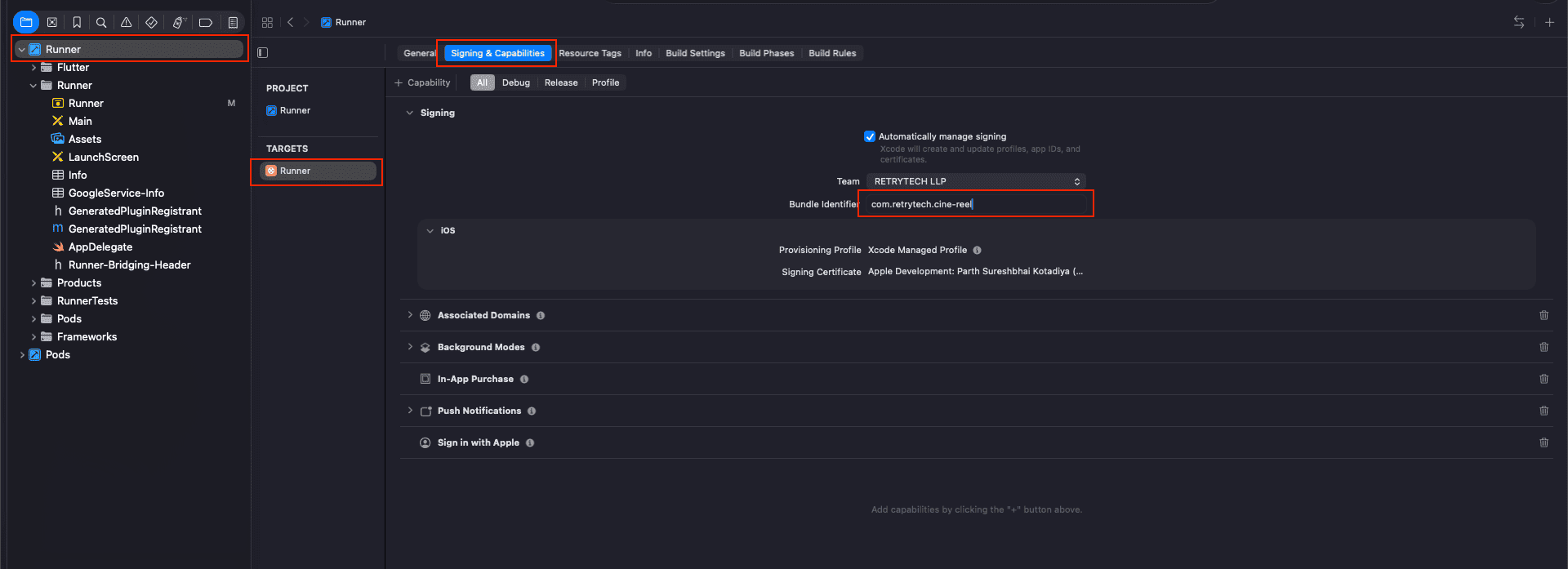Open the Test navigator

point(151,23)
